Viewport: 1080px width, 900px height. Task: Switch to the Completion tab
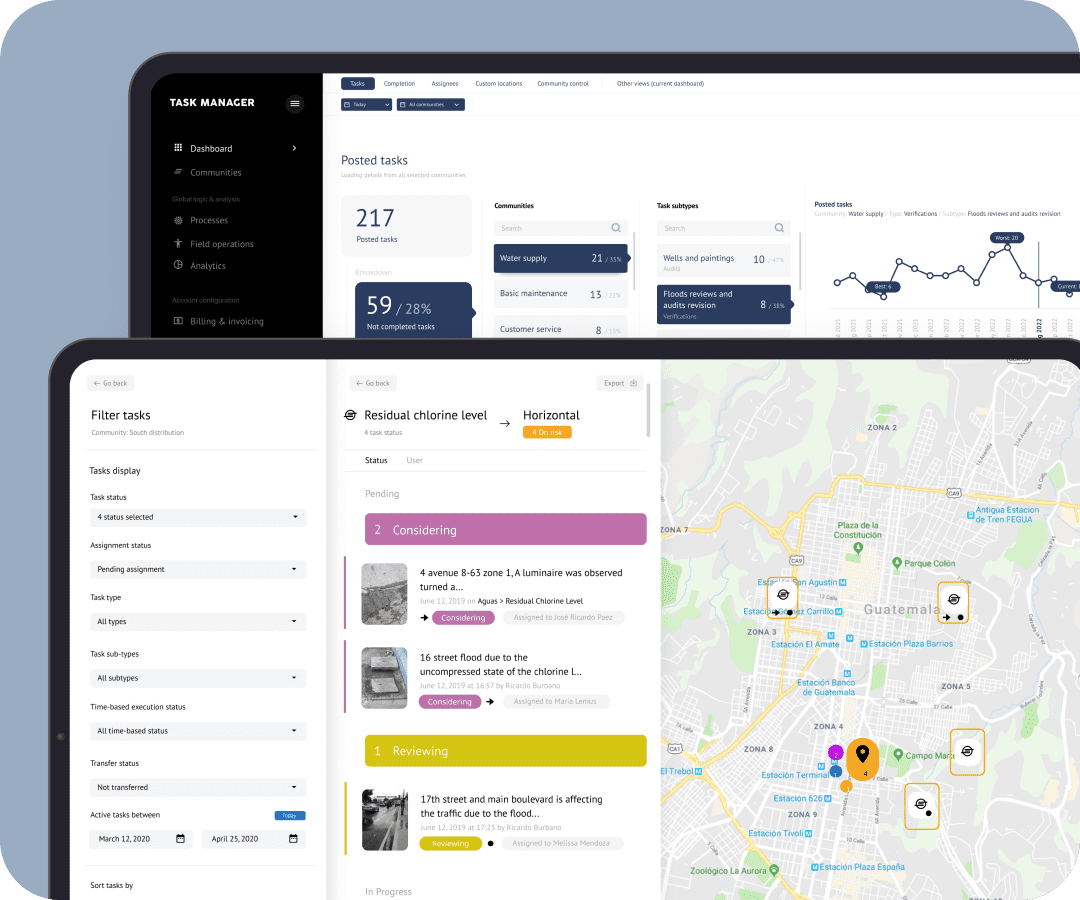[399, 83]
